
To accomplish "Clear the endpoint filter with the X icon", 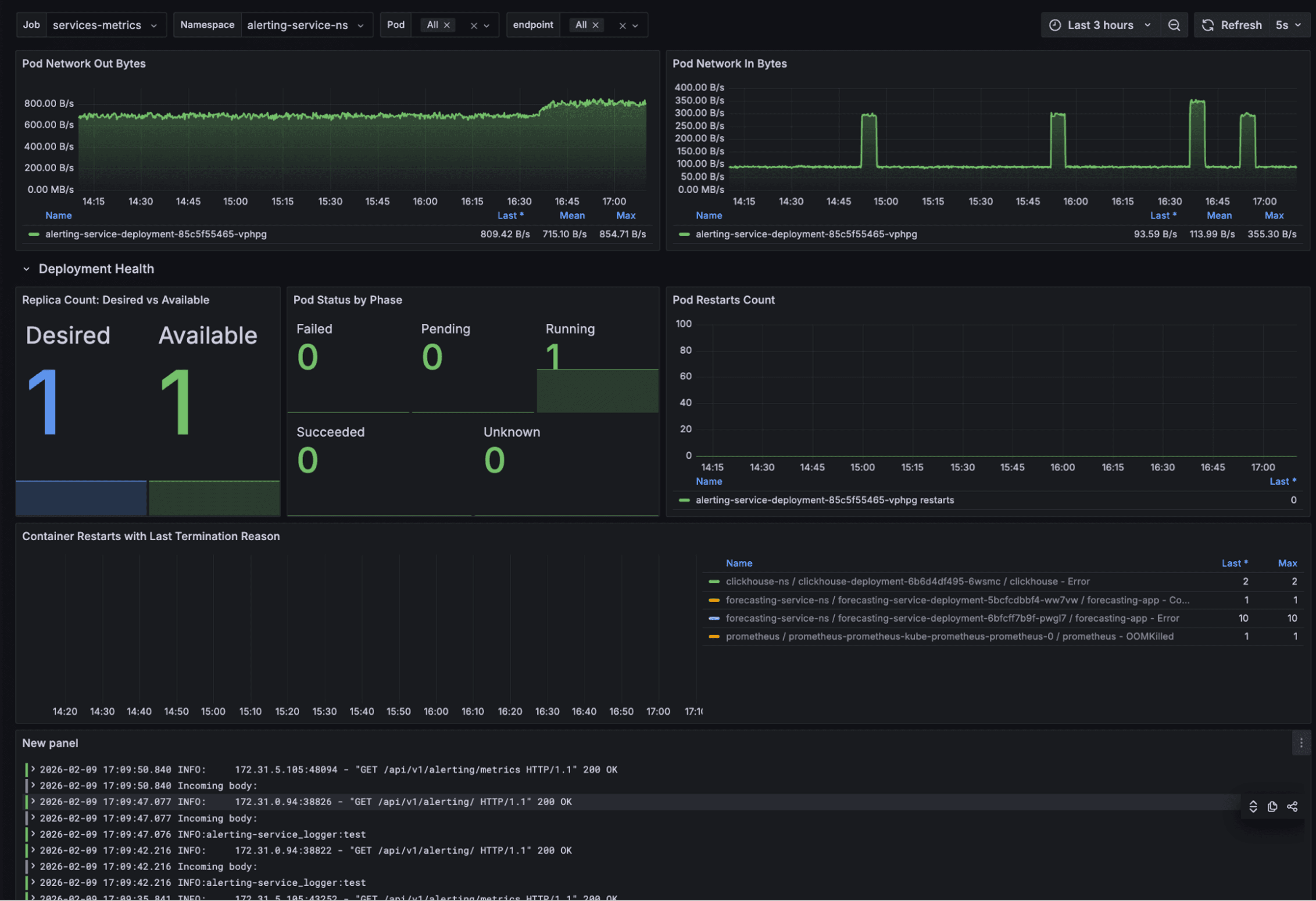I will [622, 25].
